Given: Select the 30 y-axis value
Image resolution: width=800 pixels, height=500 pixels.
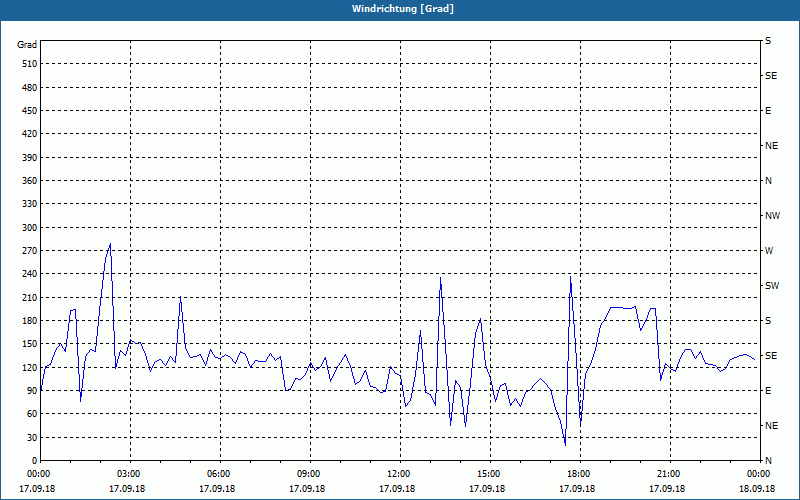Looking at the screenshot, I should click(32, 437).
